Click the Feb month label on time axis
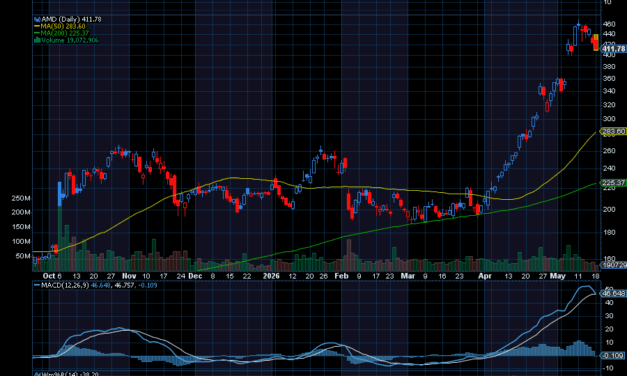The width and height of the screenshot is (627, 376). [341, 276]
